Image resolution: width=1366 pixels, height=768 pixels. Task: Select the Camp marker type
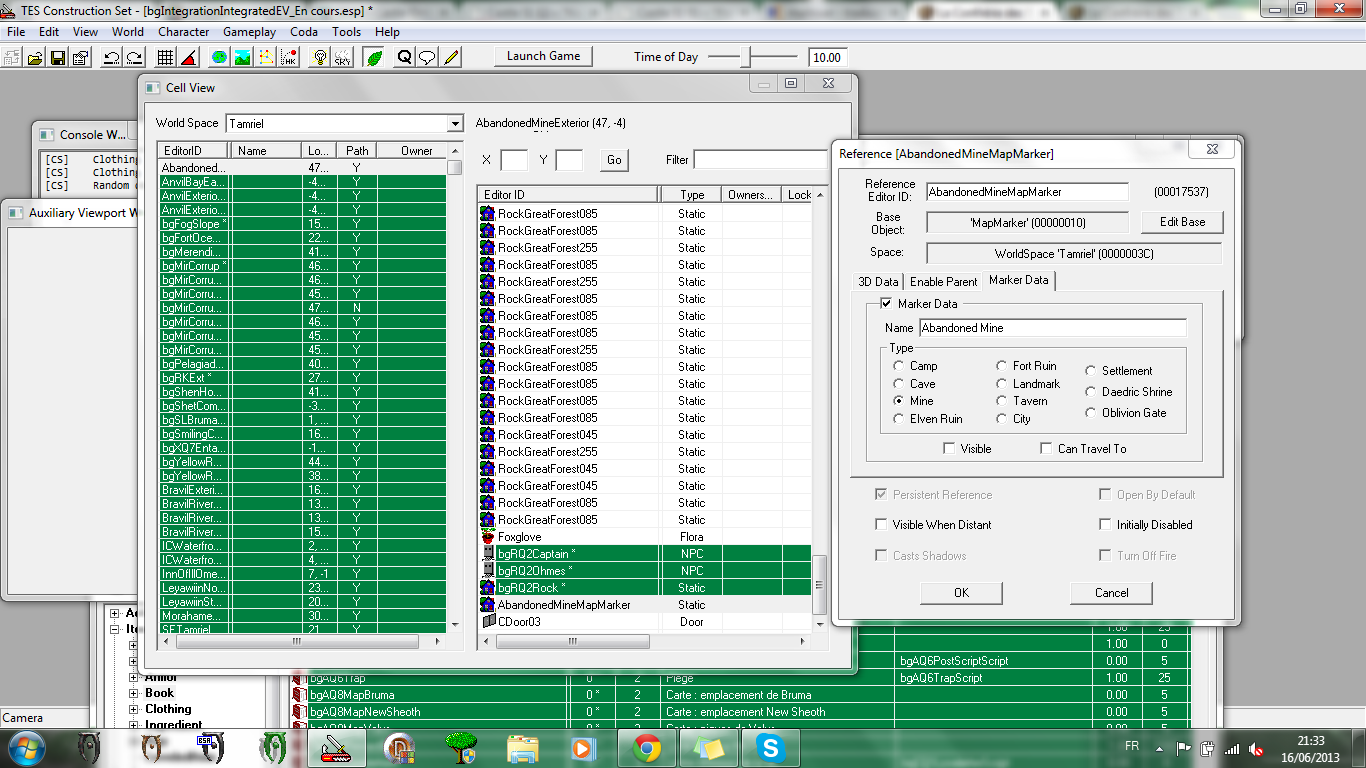pos(899,366)
